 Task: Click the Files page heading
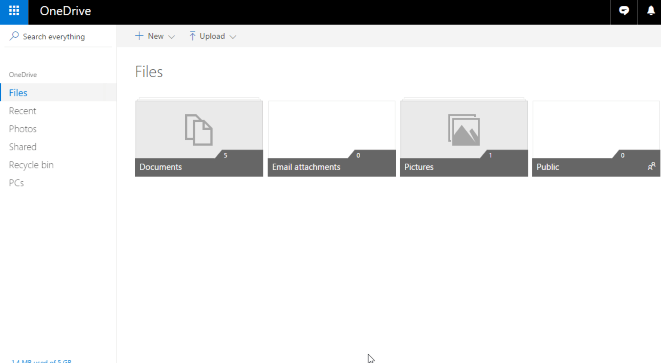[x=149, y=72]
